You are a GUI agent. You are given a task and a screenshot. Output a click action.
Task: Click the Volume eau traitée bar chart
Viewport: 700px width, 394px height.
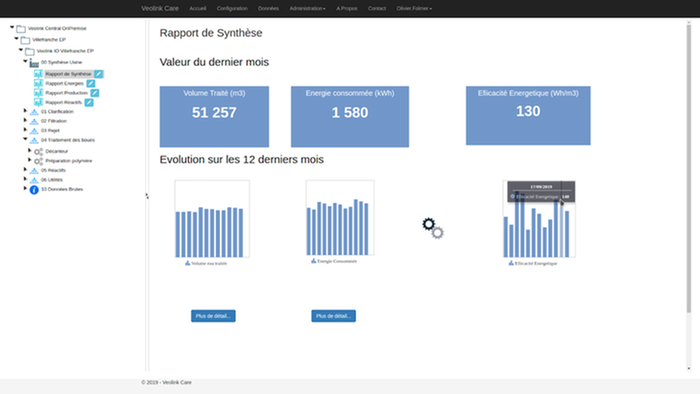click(x=212, y=219)
